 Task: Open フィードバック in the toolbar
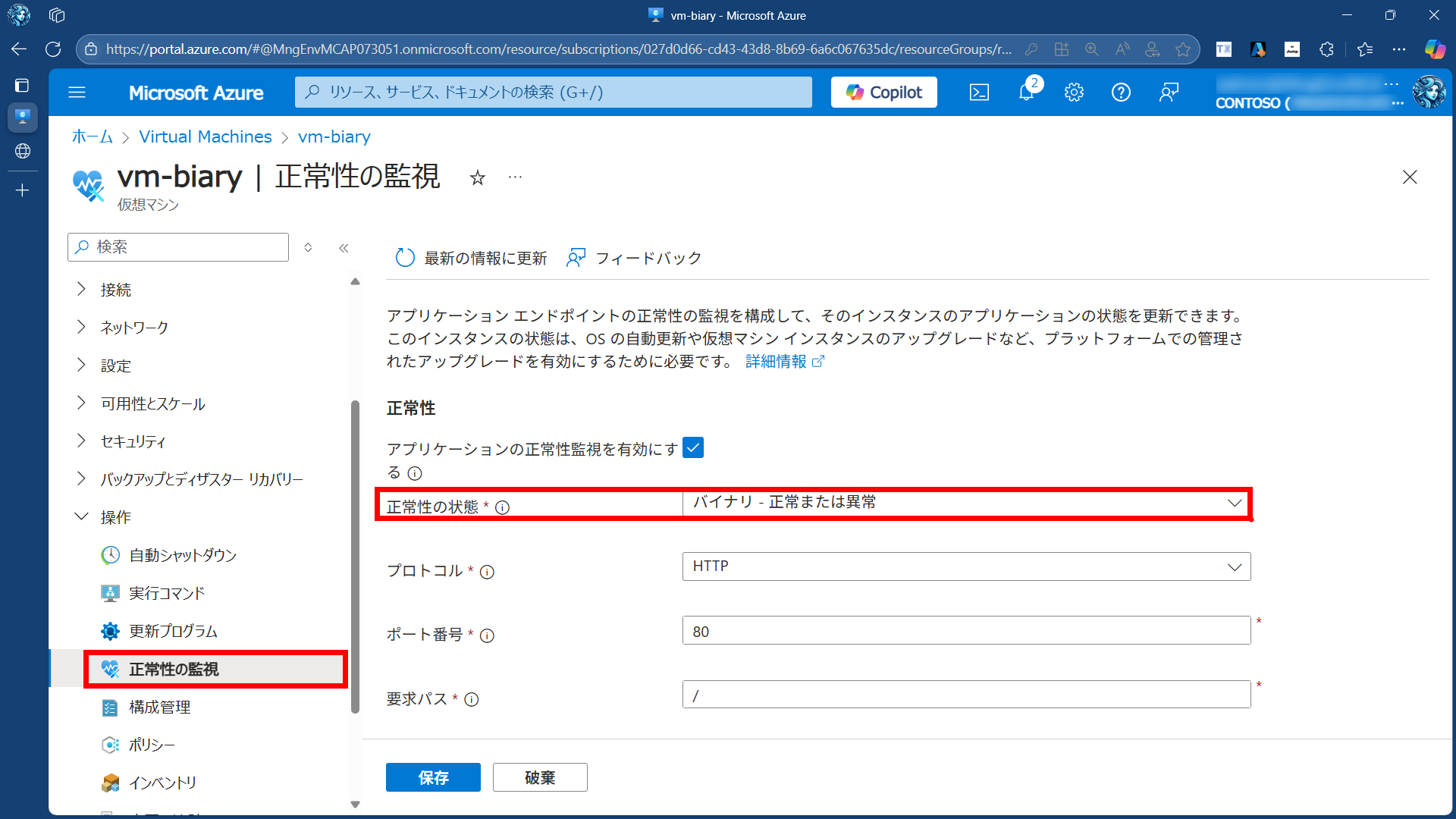634,258
